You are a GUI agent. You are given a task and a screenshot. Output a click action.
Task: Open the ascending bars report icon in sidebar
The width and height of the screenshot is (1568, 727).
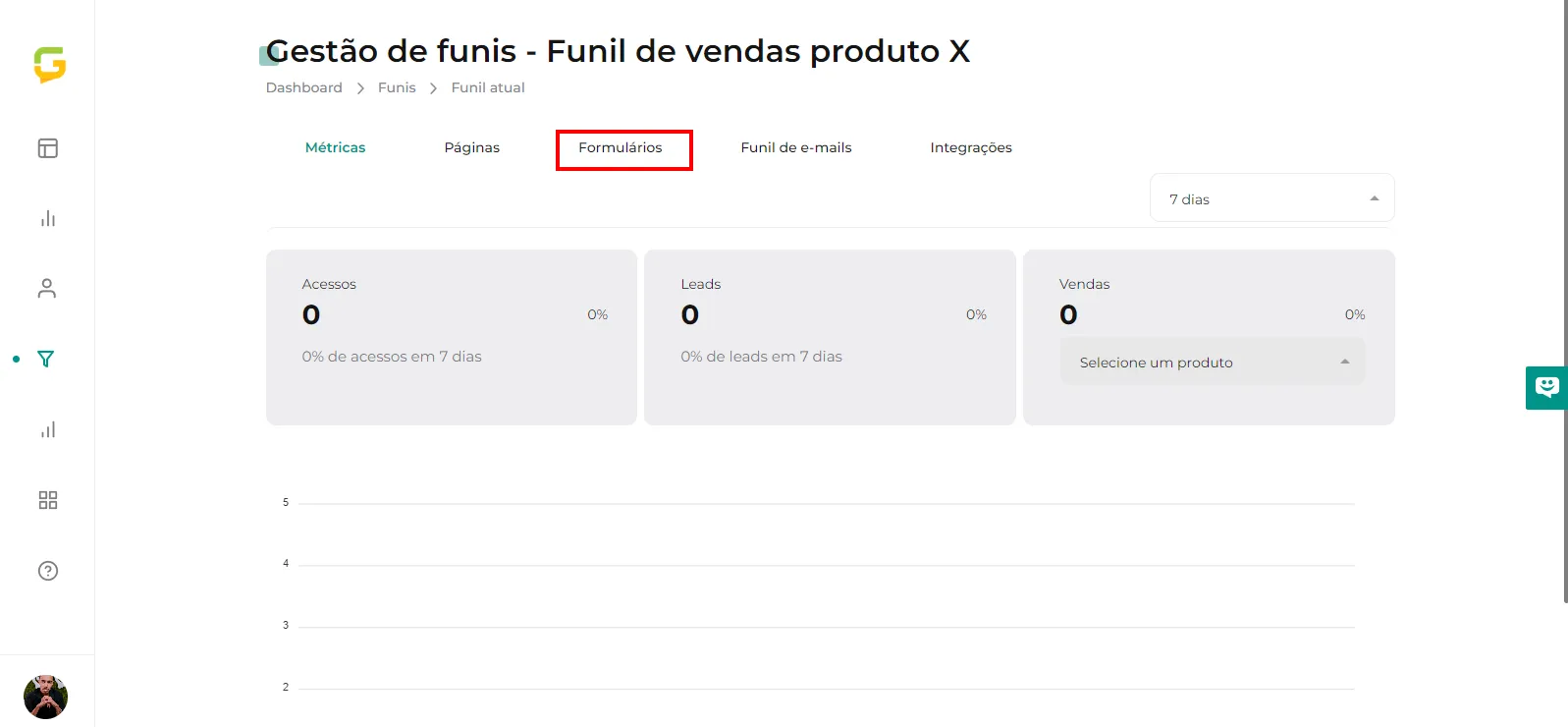[48, 429]
